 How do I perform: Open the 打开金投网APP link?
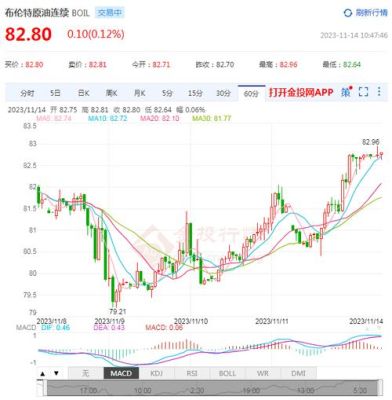point(301,92)
